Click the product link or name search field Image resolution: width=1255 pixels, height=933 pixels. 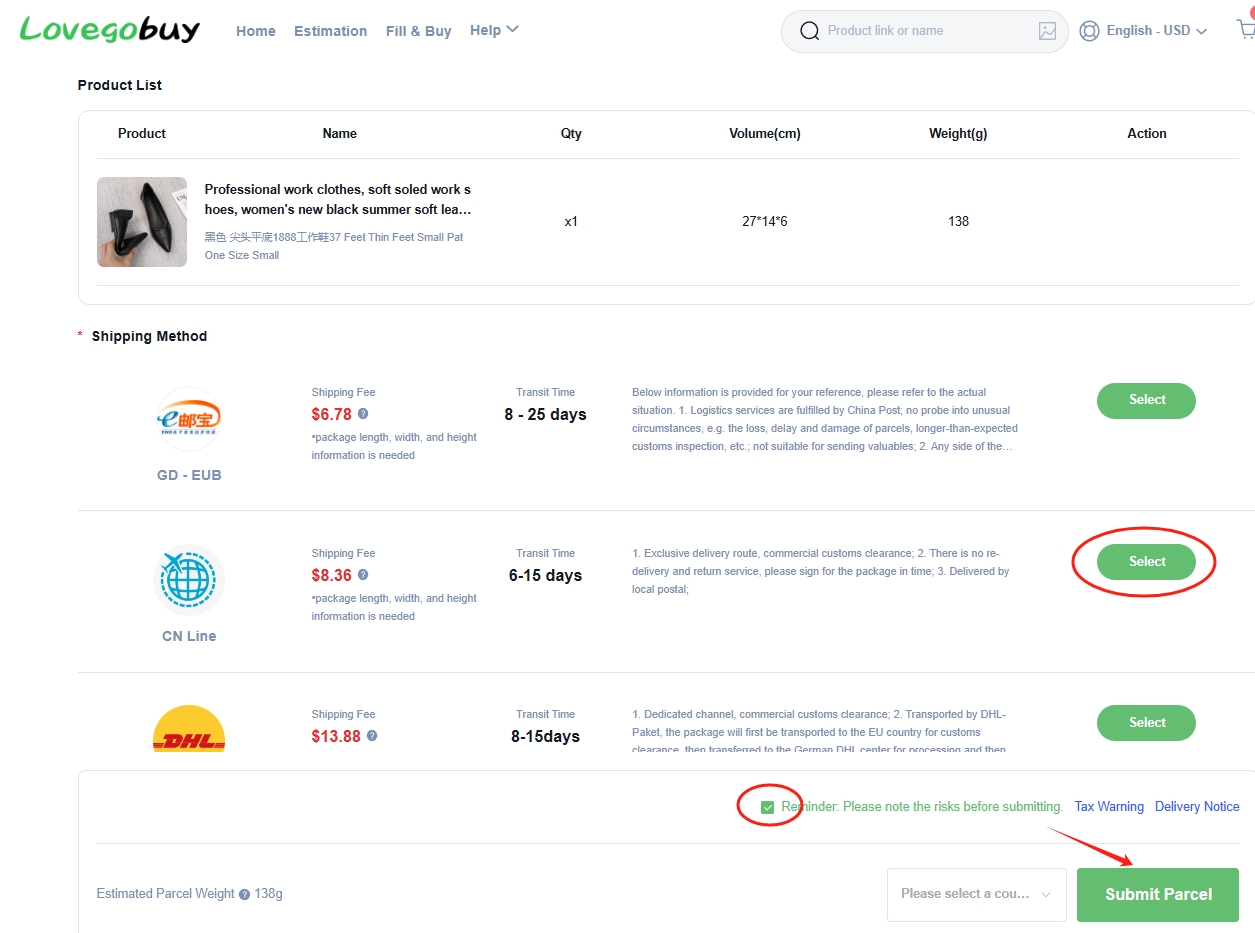tap(927, 31)
